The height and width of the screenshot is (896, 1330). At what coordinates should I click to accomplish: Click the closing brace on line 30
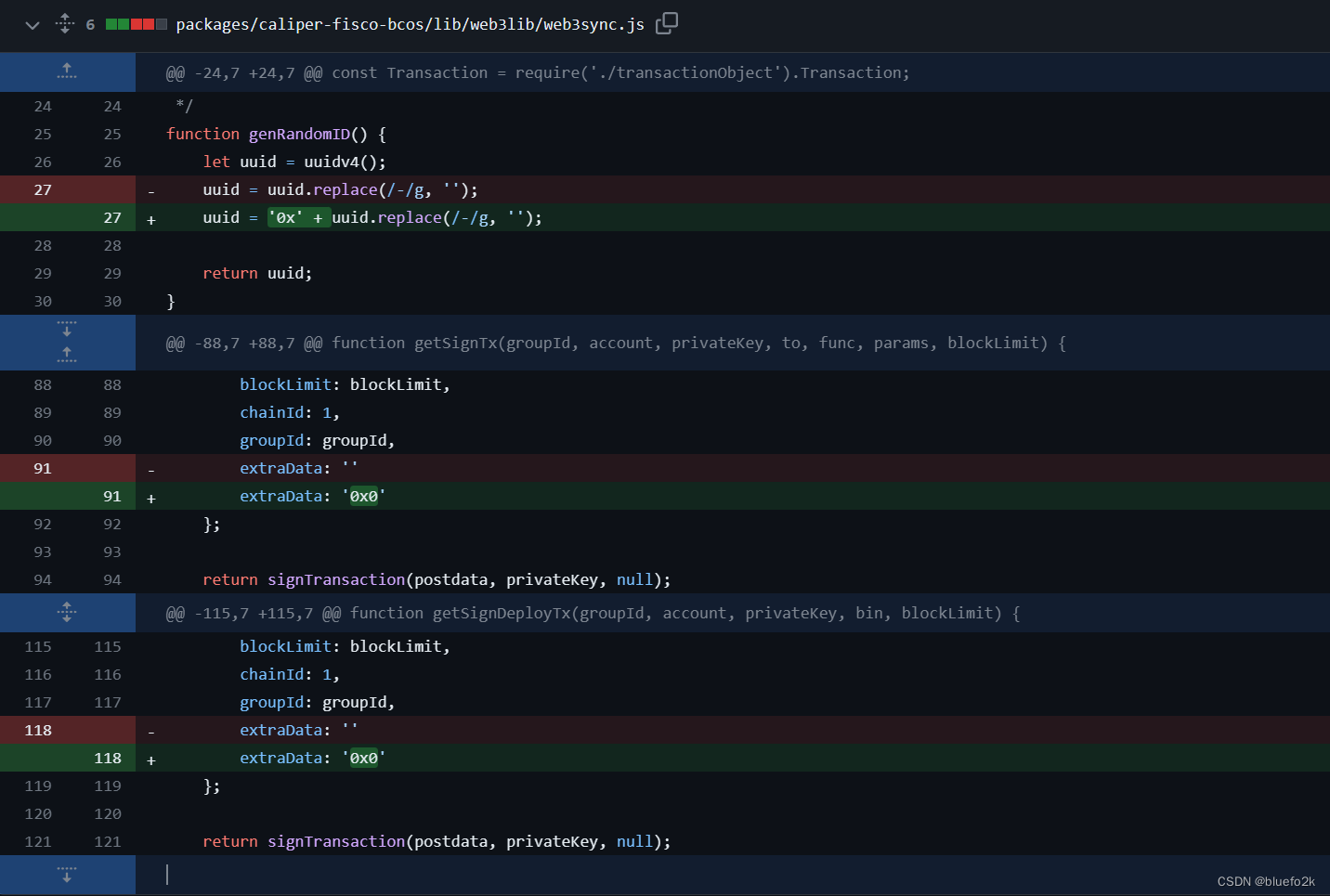point(171,301)
